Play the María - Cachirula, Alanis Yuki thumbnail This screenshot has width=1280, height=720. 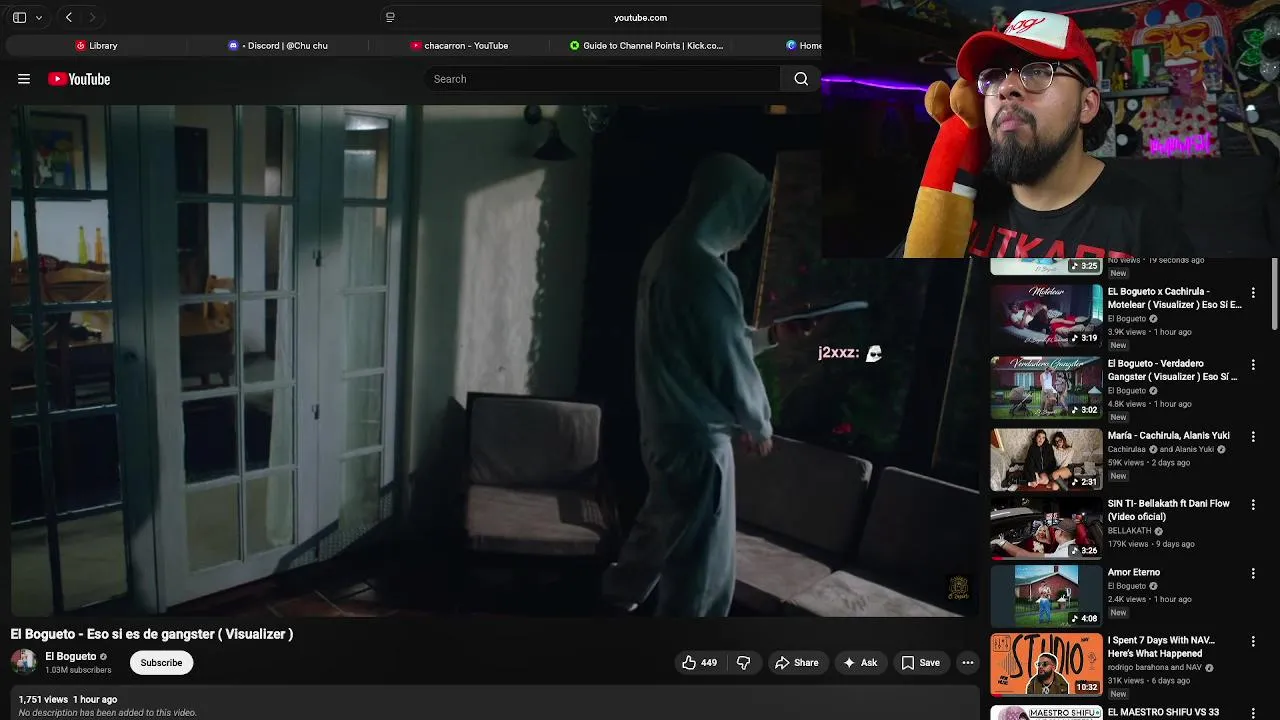pos(1046,459)
